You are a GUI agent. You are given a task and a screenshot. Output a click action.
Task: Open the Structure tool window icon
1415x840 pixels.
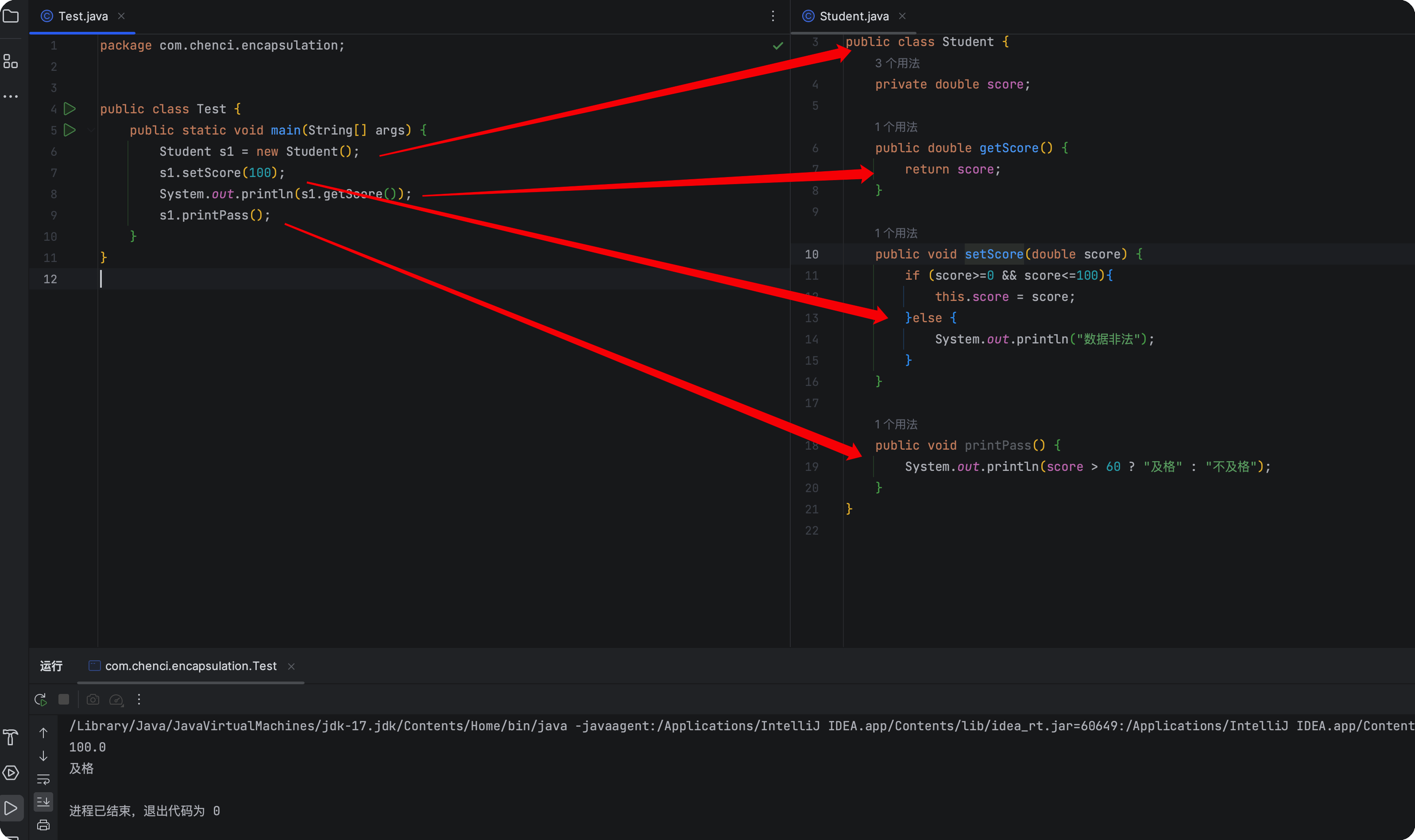(x=11, y=61)
